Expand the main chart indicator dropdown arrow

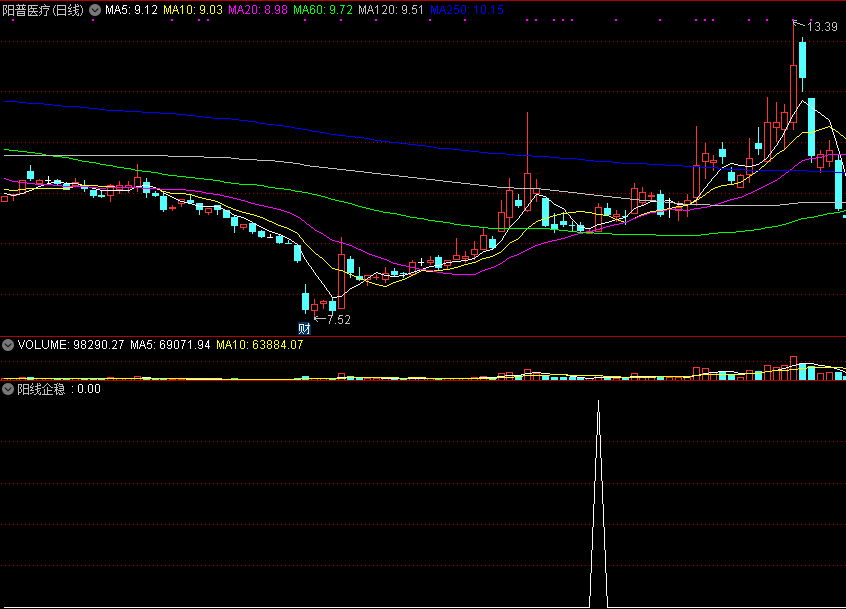[95, 10]
